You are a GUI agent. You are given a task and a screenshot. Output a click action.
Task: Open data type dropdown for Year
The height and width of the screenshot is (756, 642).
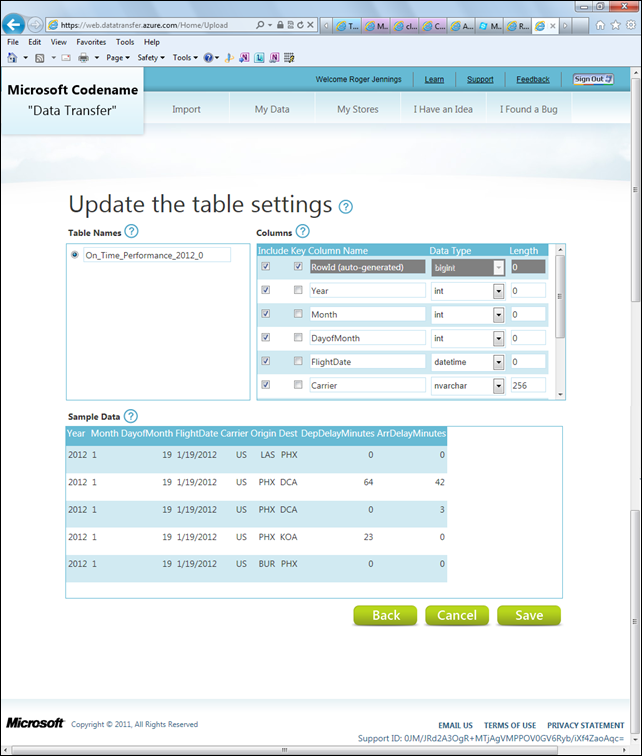click(498, 291)
